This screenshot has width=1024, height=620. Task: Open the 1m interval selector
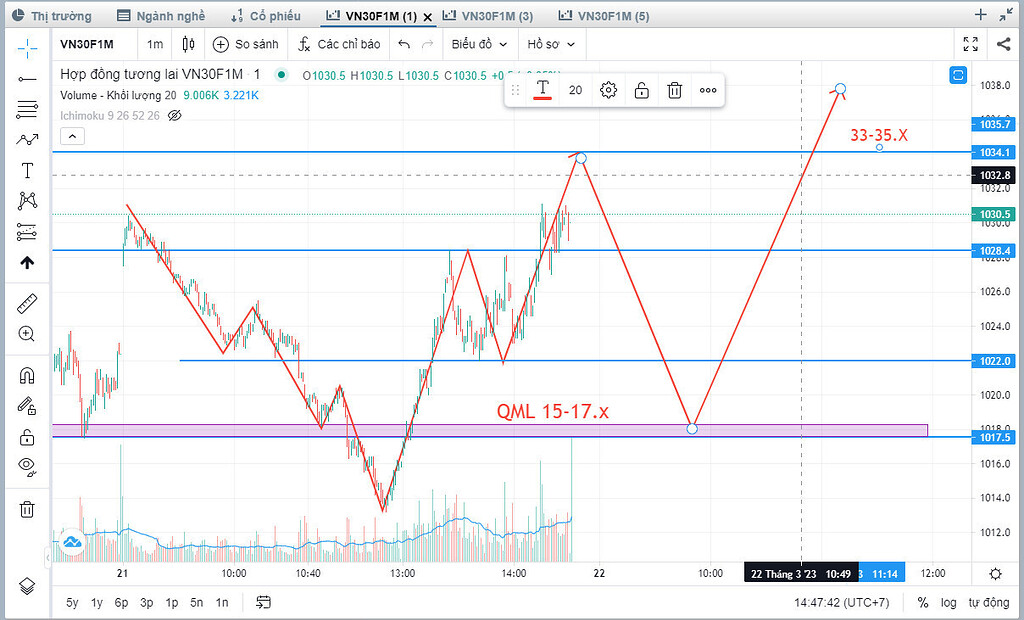pyautogui.click(x=155, y=44)
